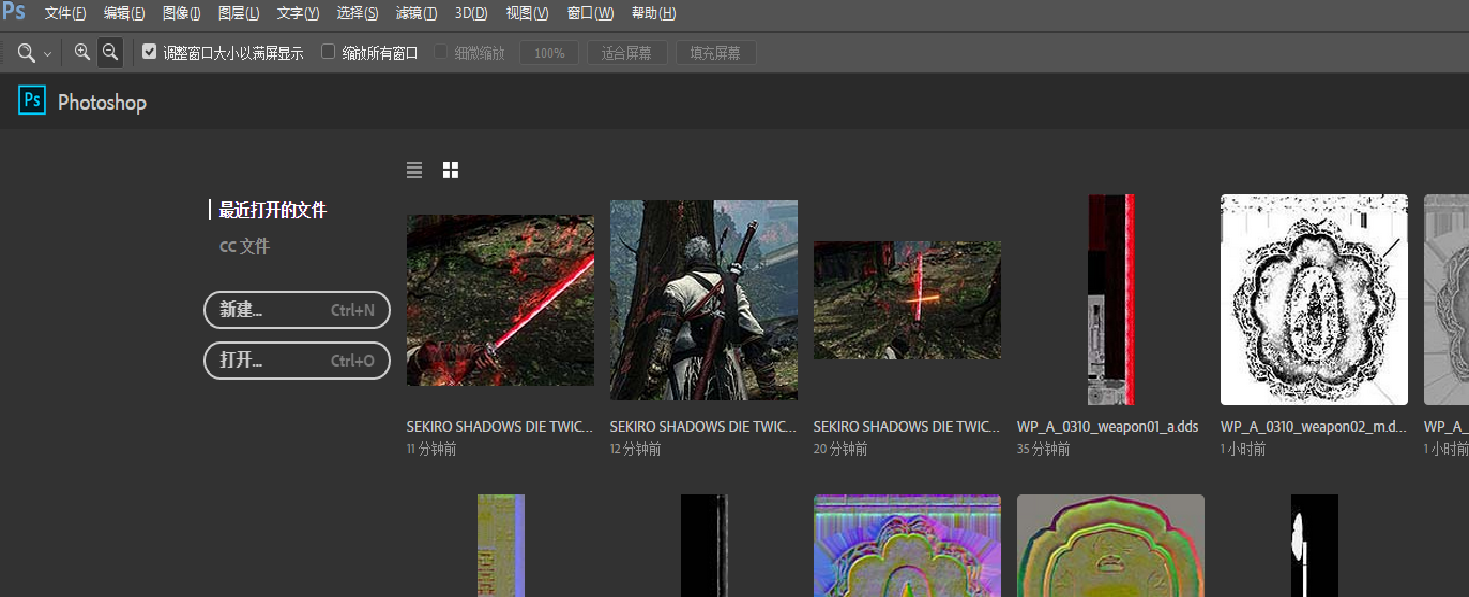This screenshot has height=597, width=1469.
Task: Open the 文件(F) menu
Action: (65, 13)
